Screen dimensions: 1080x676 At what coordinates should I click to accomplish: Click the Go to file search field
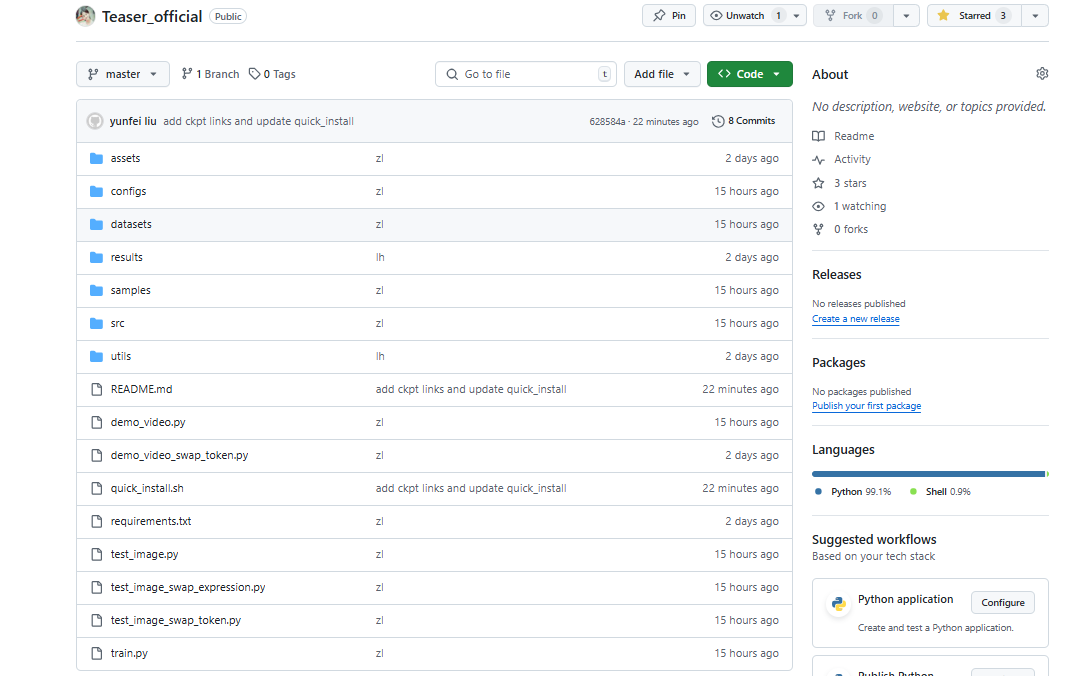click(x=526, y=74)
